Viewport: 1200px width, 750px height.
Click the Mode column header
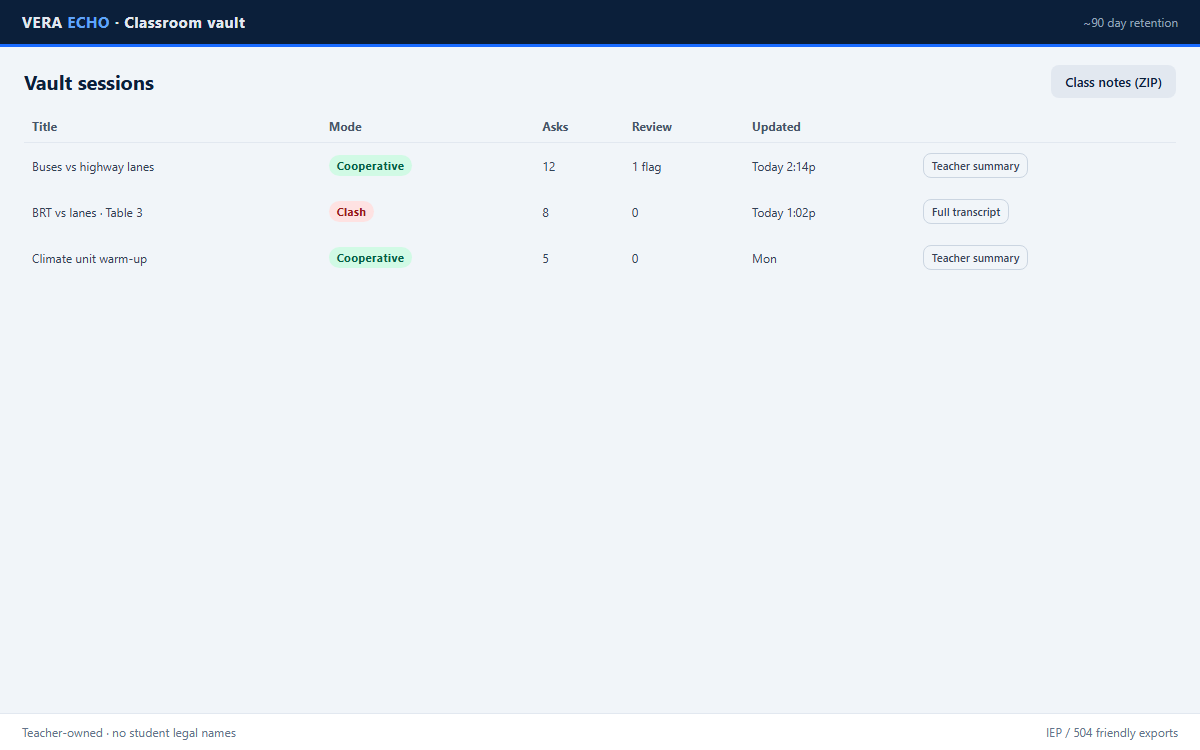(x=345, y=127)
